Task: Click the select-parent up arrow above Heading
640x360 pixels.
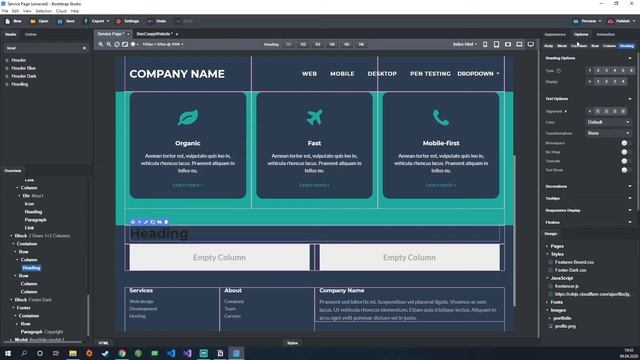Action: [x=139, y=222]
